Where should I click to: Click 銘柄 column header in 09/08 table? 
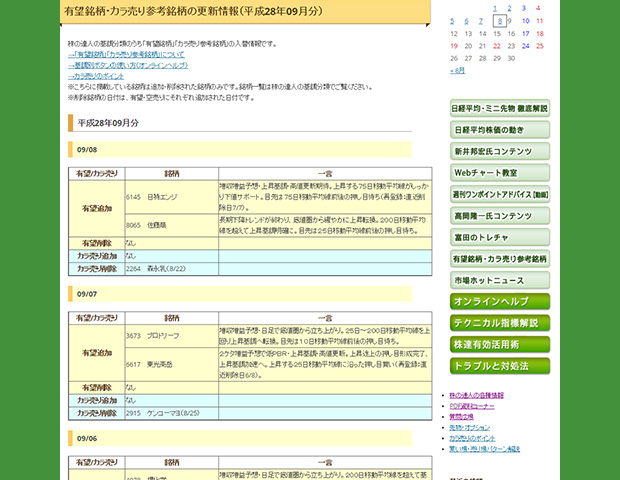(x=172, y=174)
